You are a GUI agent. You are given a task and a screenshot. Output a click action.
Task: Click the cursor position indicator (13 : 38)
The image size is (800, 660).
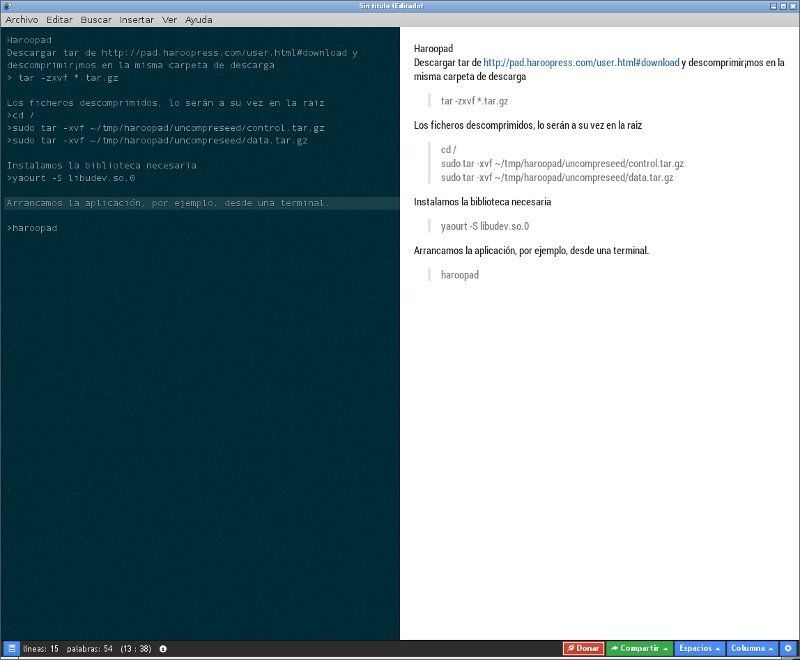tap(135, 648)
